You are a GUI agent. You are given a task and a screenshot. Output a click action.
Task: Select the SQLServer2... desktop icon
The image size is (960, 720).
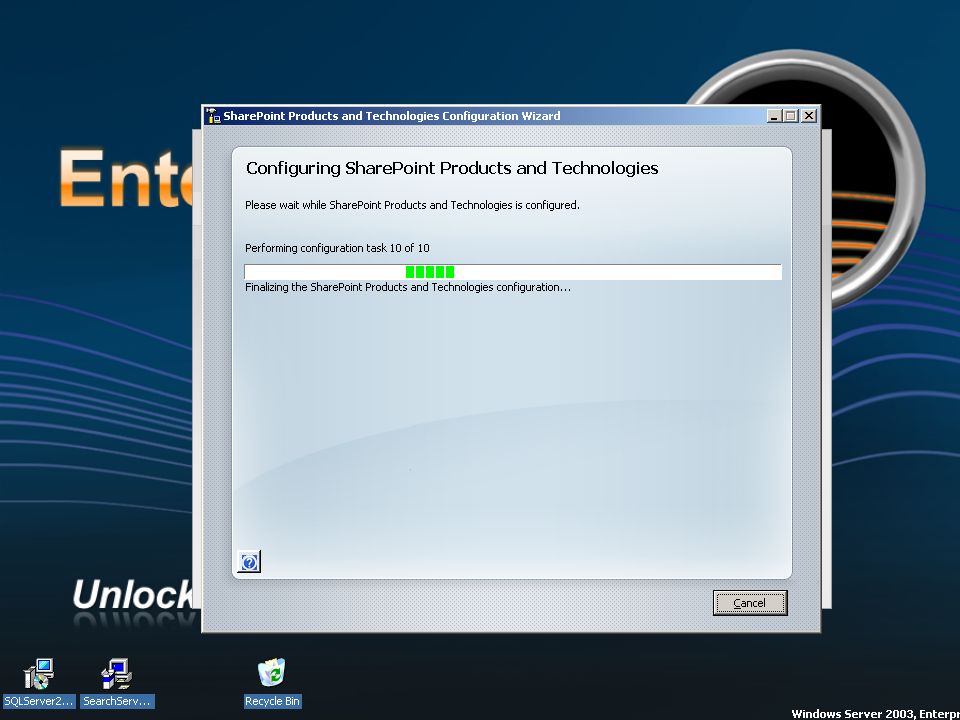[x=39, y=682]
